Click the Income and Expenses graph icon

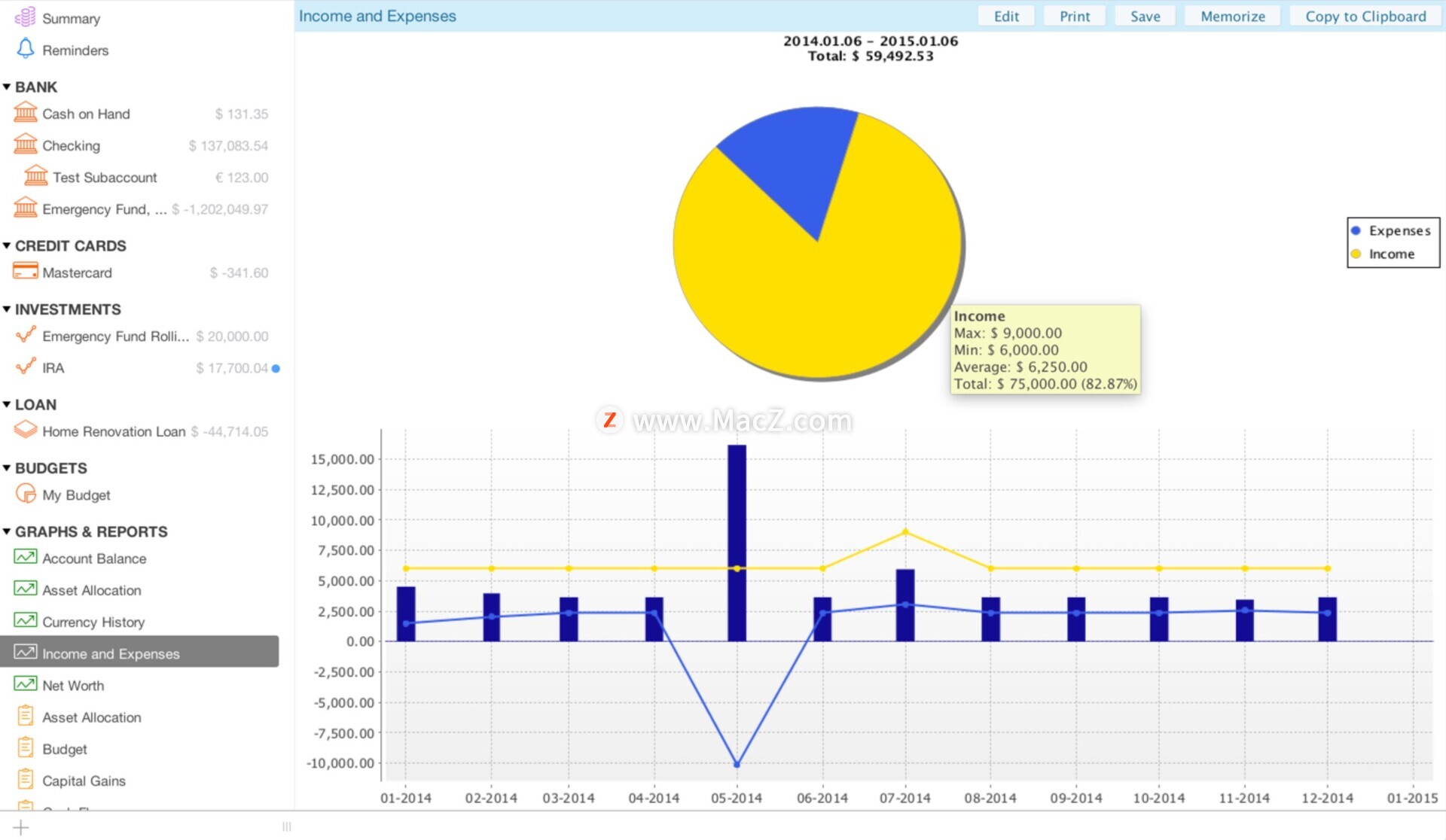[26, 652]
